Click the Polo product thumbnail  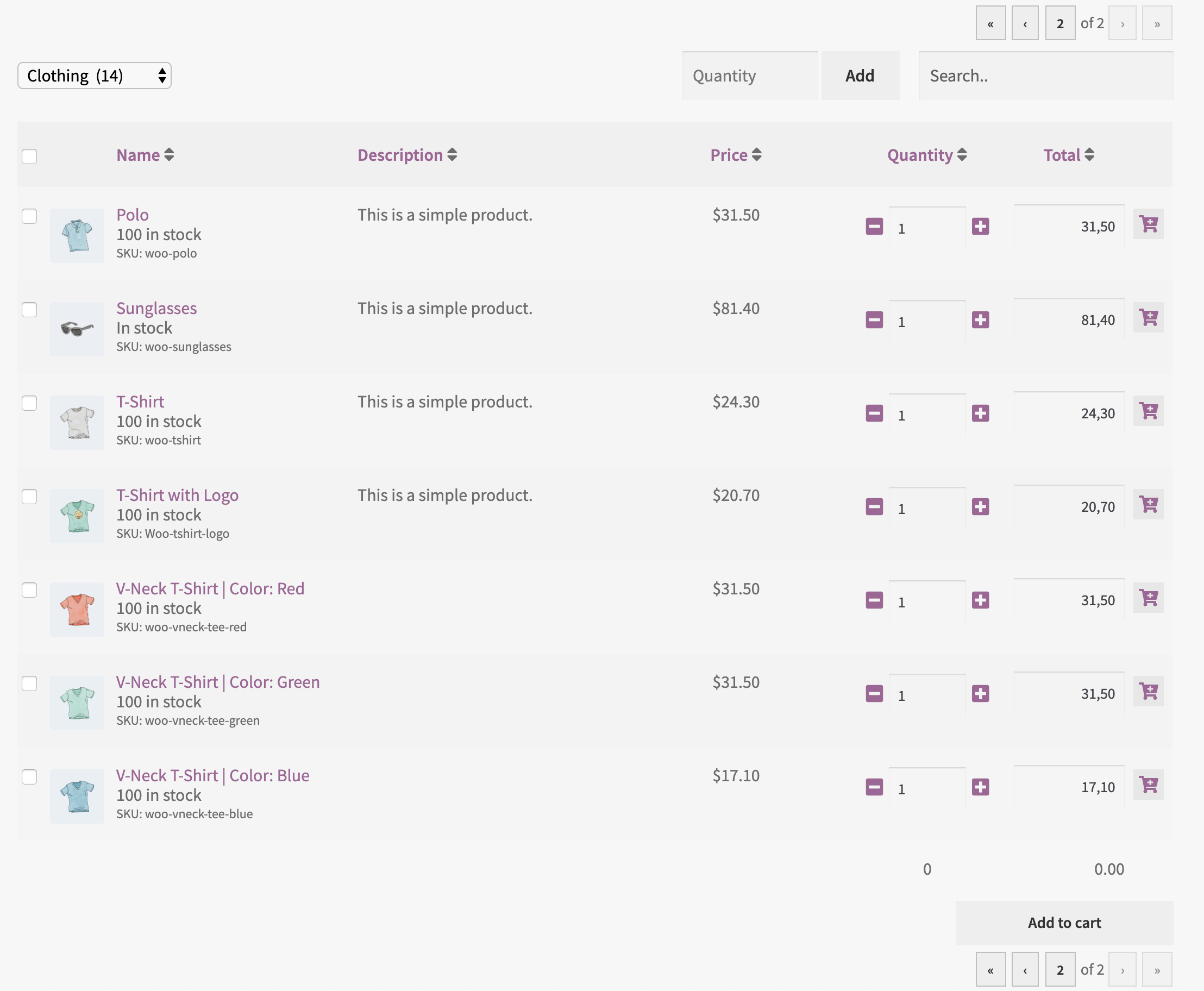click(77, 236)
